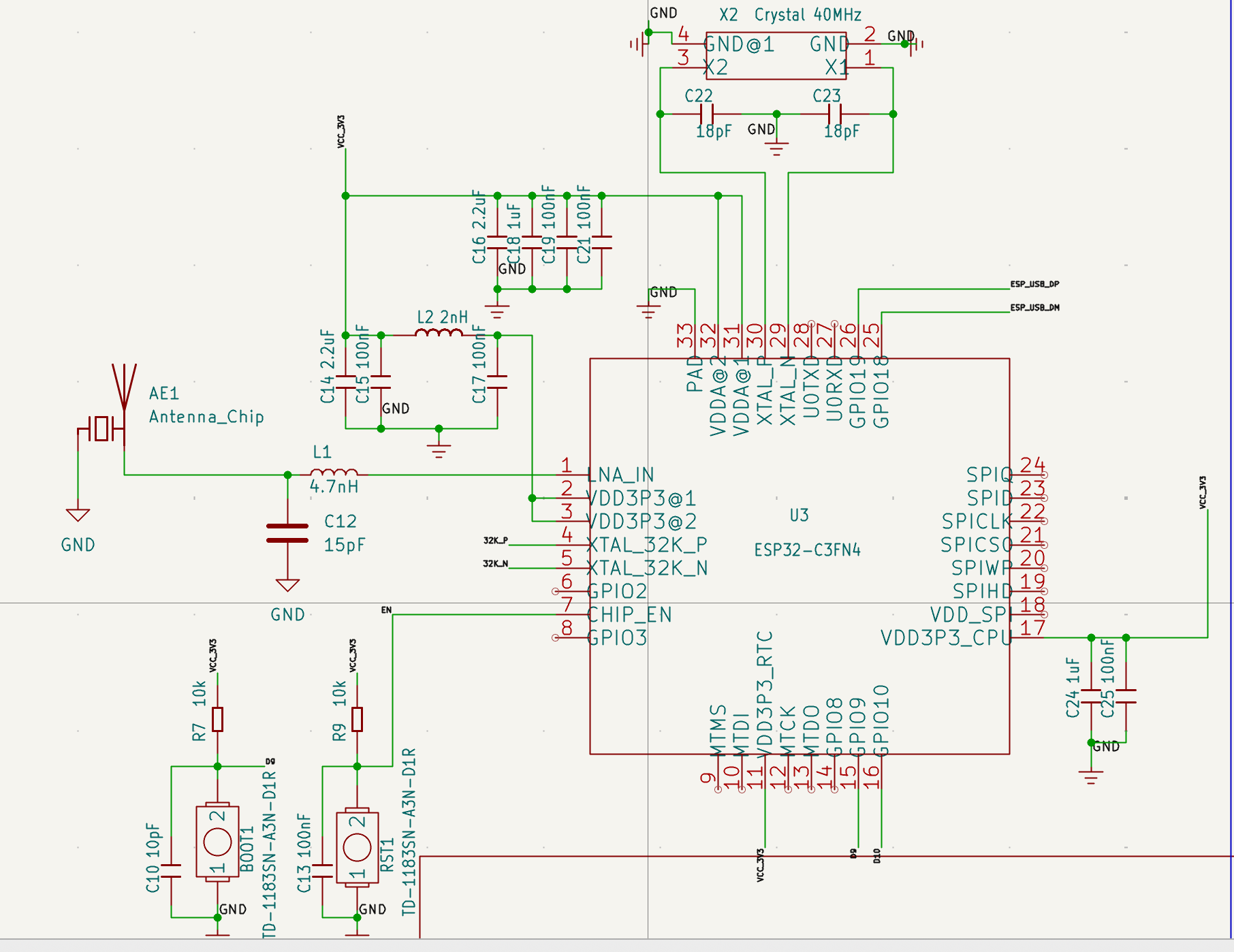
Task: Select the C21 capacitor symbol
Action: point(601,242)
